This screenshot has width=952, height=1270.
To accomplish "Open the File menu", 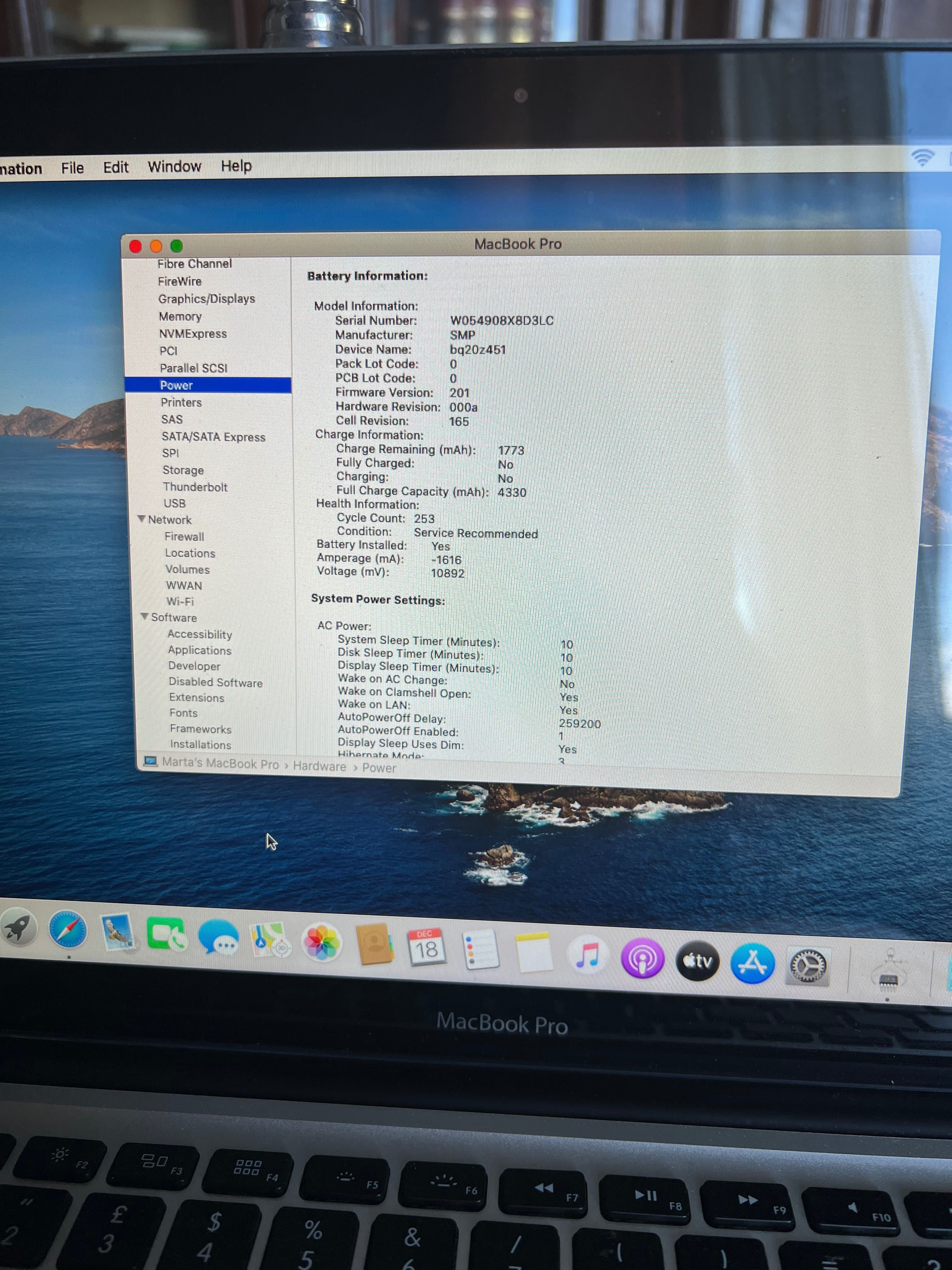I will [72, 168].
